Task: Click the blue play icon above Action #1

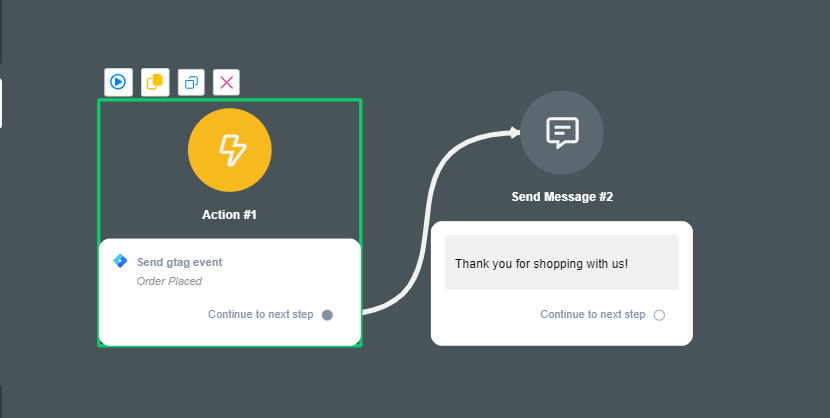Action: (118, 82)
